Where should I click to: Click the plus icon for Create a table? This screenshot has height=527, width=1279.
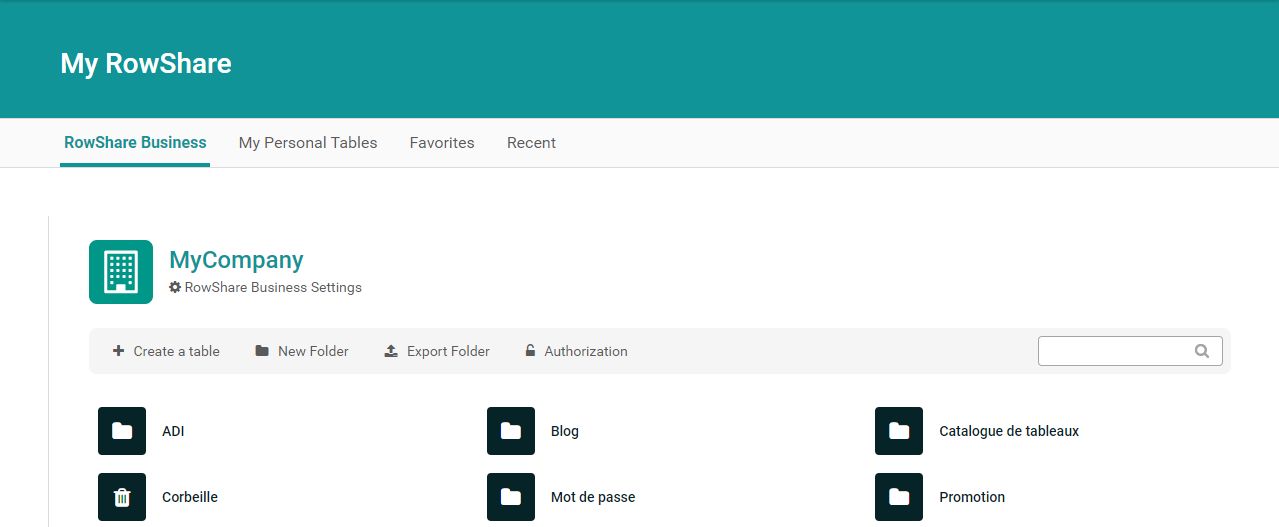[x=118, y=351]
